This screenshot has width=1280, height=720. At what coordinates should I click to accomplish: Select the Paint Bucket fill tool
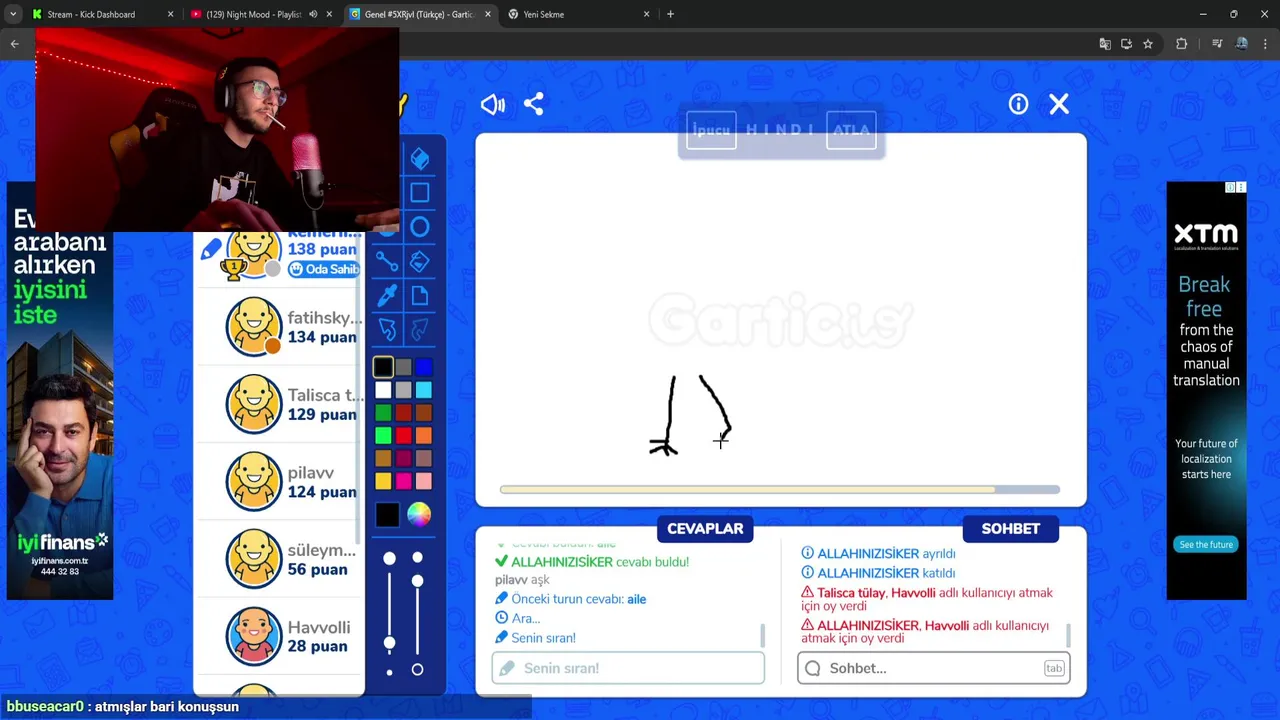420,261
